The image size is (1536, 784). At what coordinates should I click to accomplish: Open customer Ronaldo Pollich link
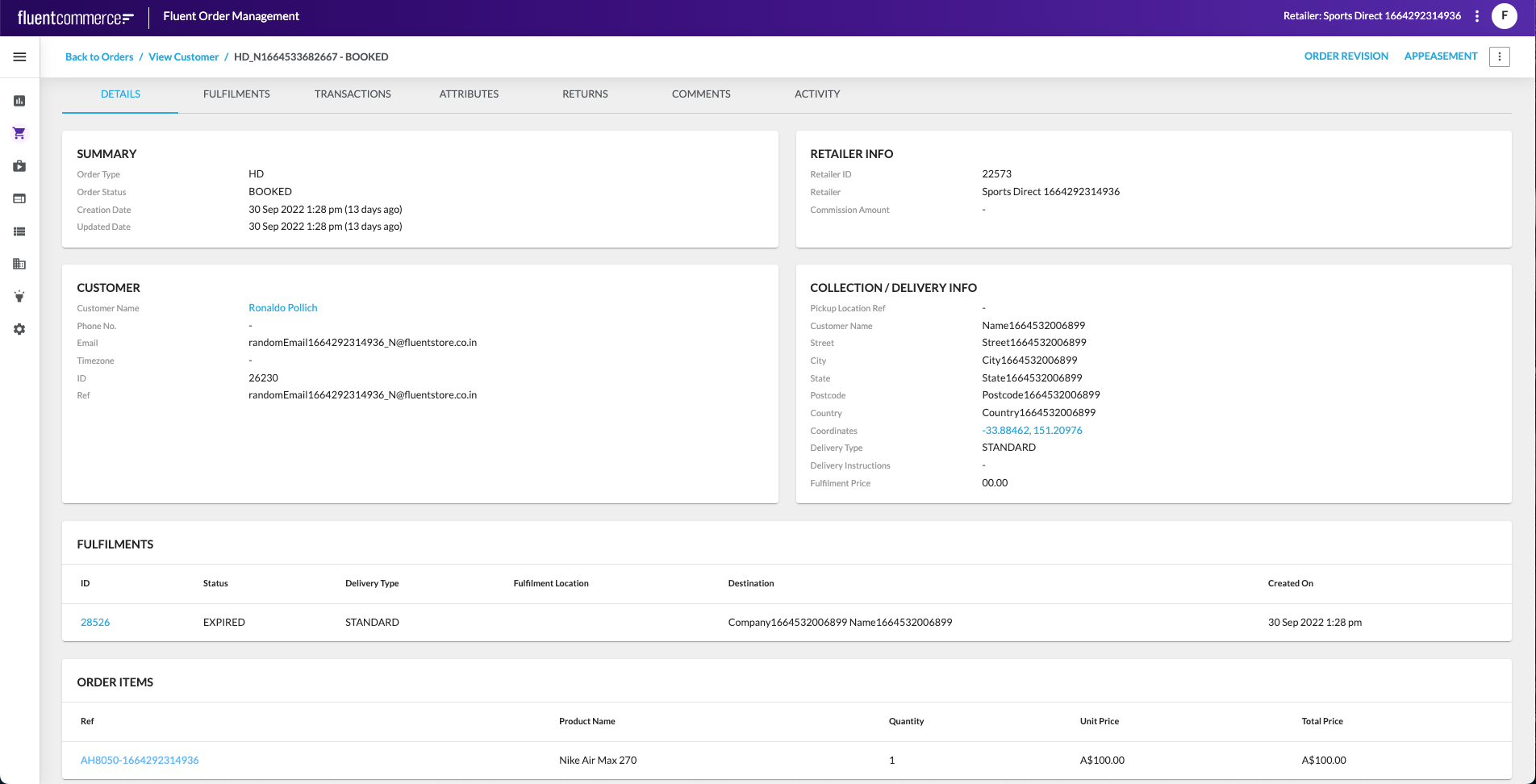[x=282, y=308]
